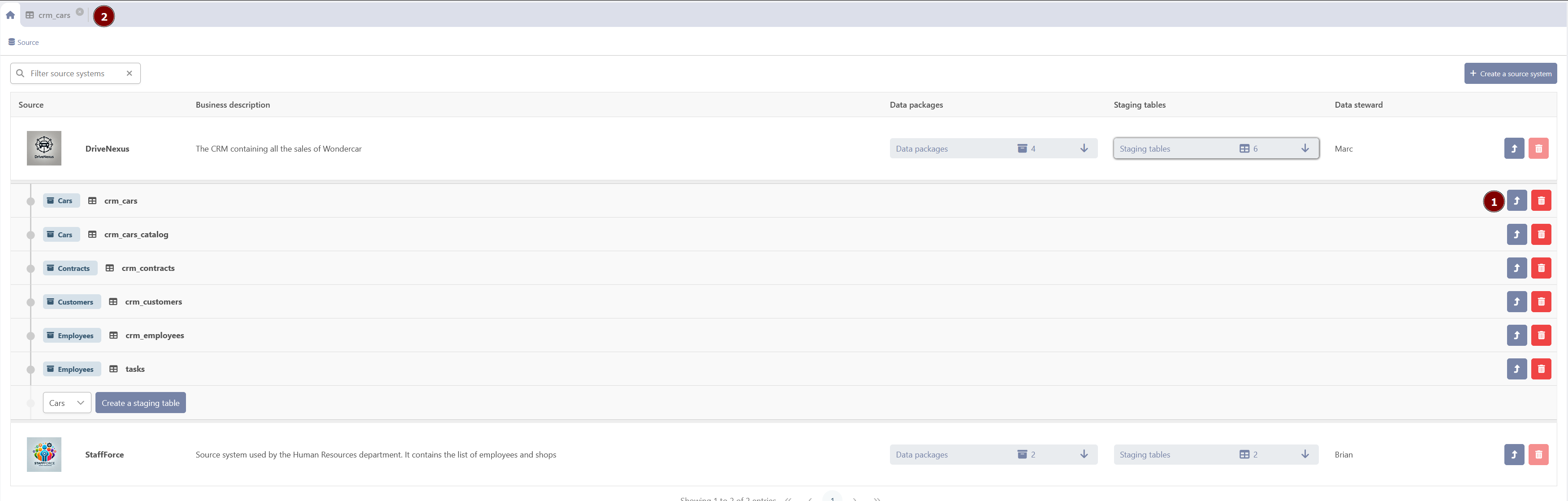Click the Contracts package tag

pos(70,268)
